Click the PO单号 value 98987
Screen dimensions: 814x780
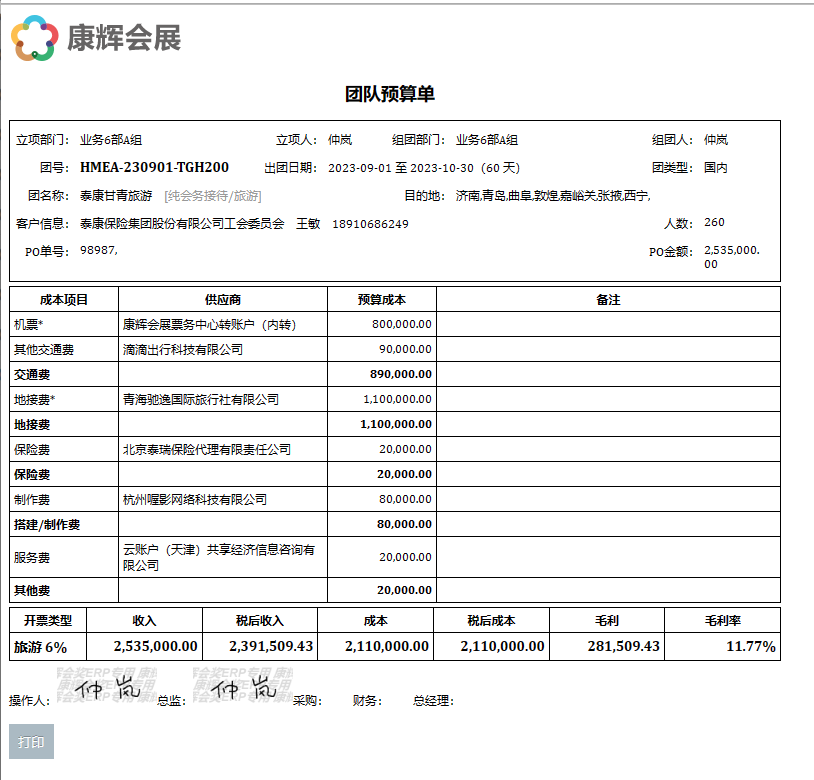98,250
